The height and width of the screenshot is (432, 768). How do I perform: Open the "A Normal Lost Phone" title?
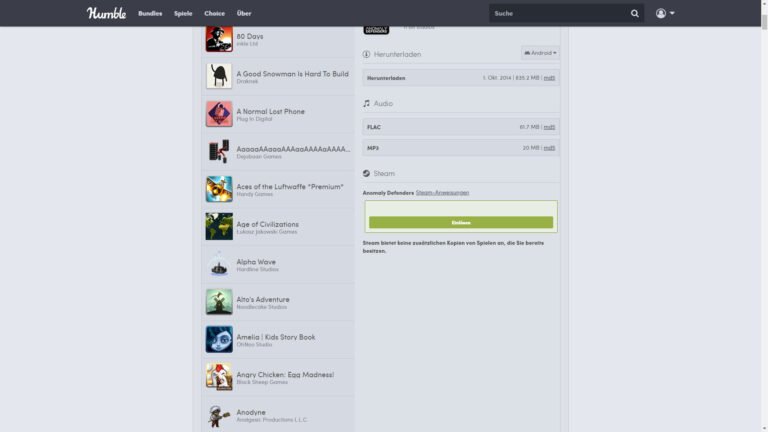click(x=270, y=112)
